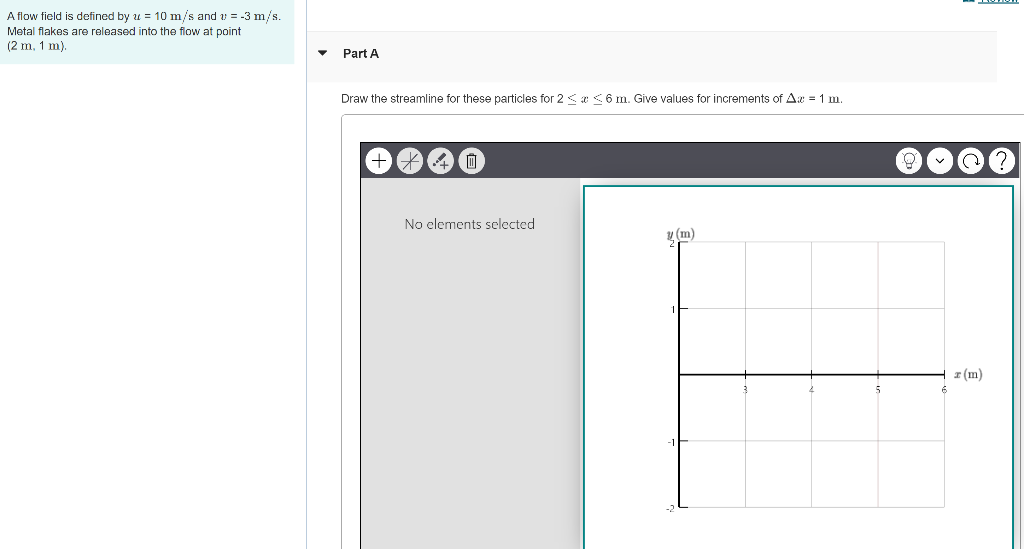Click y-axis tick label -2
The width and height of the screenshot is (1024, 549).
pos(670,509)
